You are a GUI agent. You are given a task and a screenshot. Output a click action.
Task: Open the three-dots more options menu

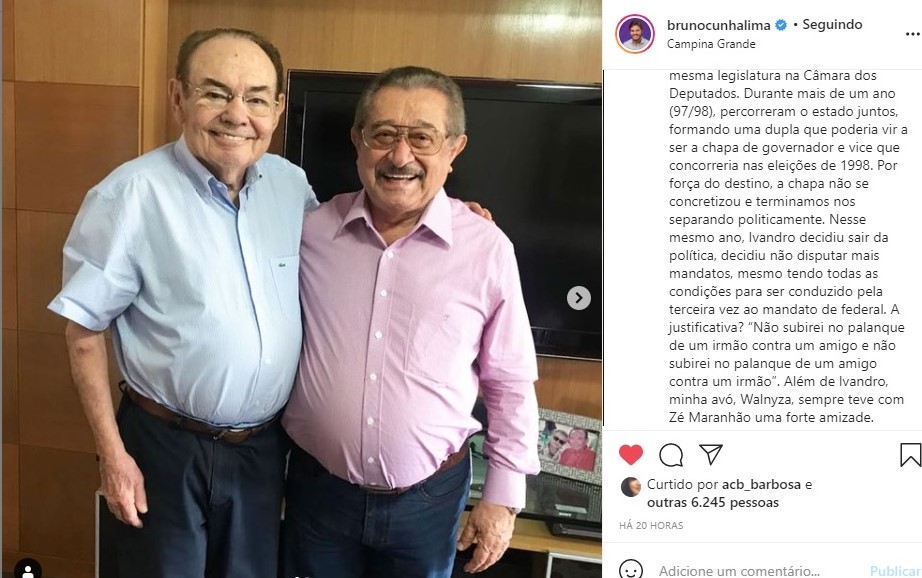click(913, 35)
